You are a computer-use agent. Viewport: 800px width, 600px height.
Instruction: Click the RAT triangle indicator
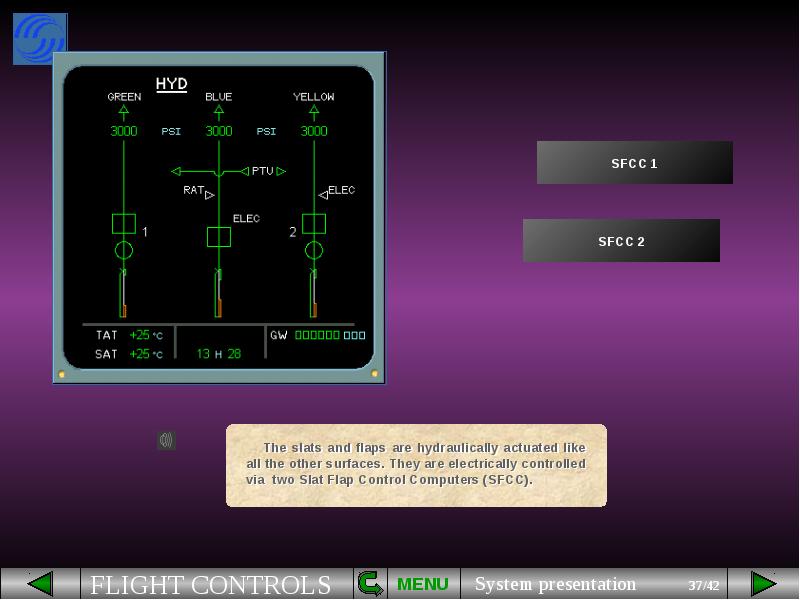tap(210, 195)
